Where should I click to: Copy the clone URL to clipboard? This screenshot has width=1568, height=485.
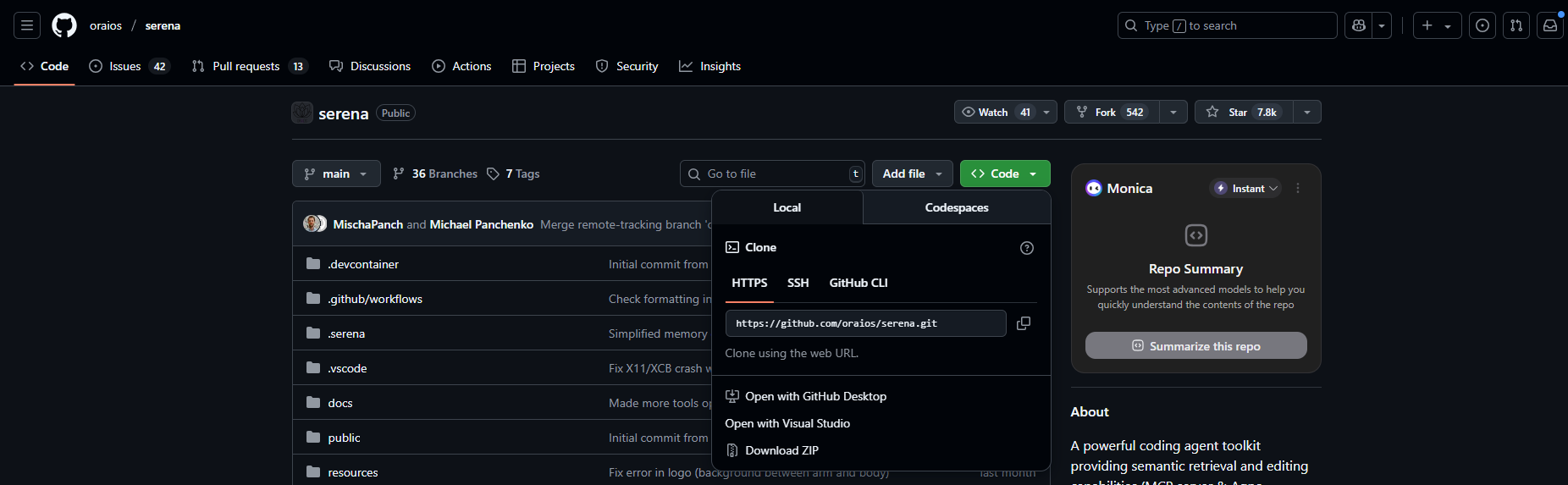1024,323
